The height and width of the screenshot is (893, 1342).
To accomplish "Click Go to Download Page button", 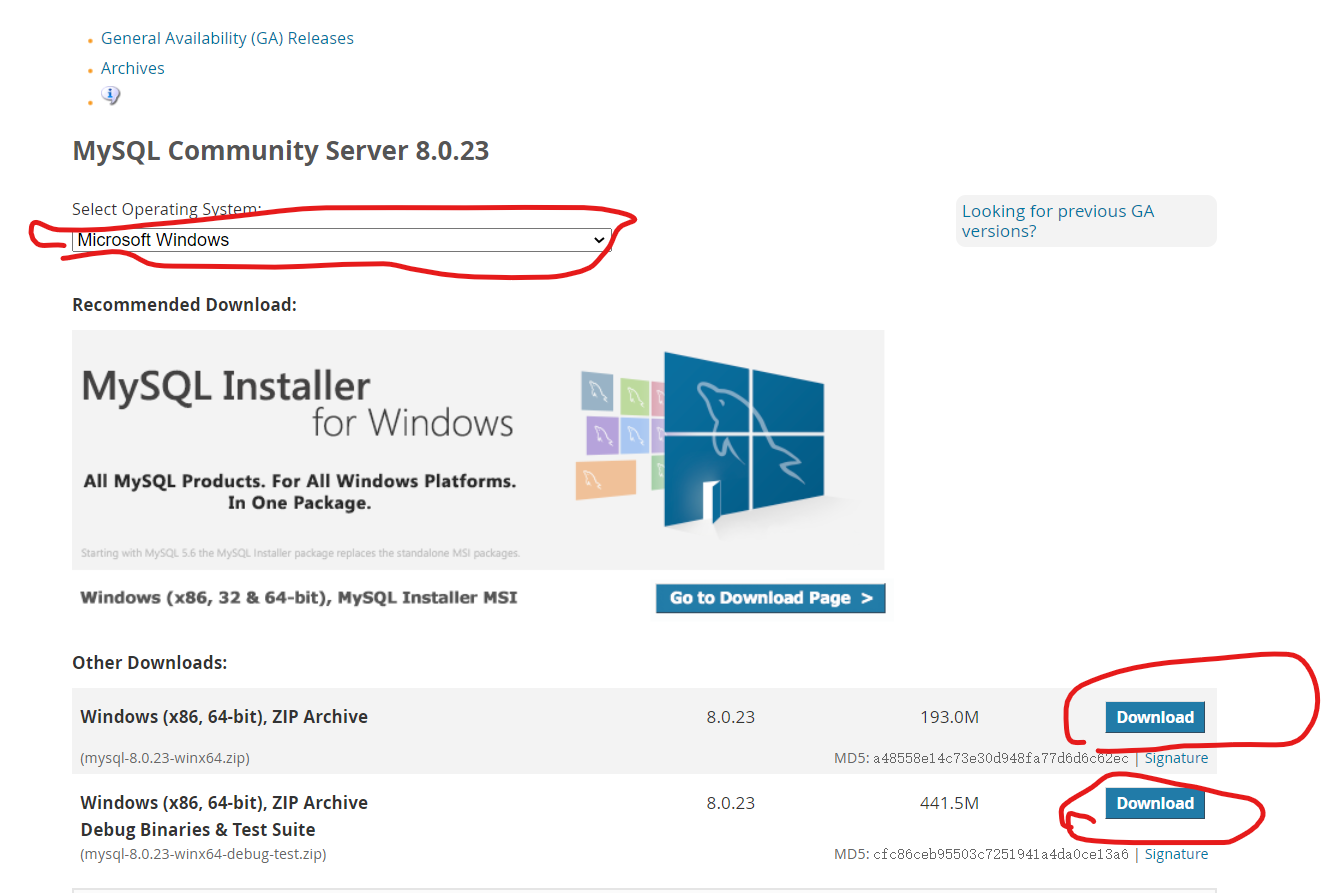I will click(771, 598).
